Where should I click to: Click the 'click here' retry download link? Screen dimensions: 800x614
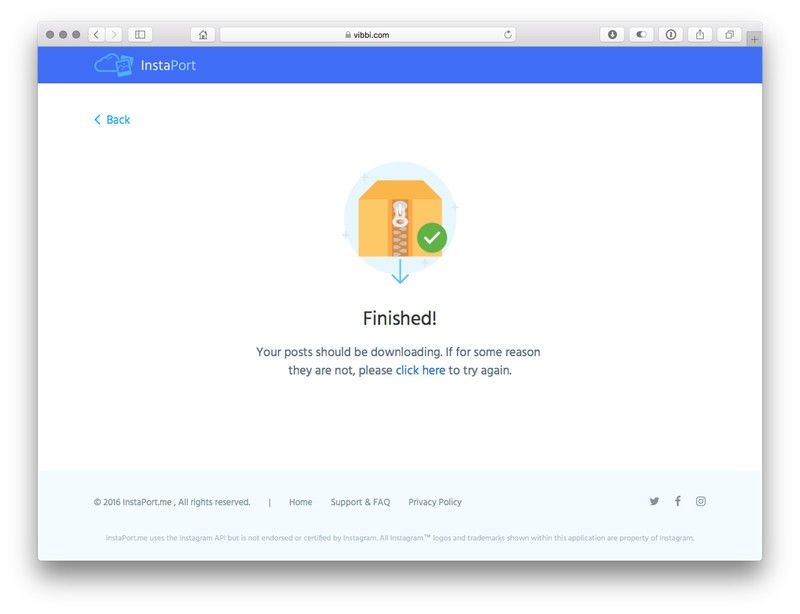[420, 370]
